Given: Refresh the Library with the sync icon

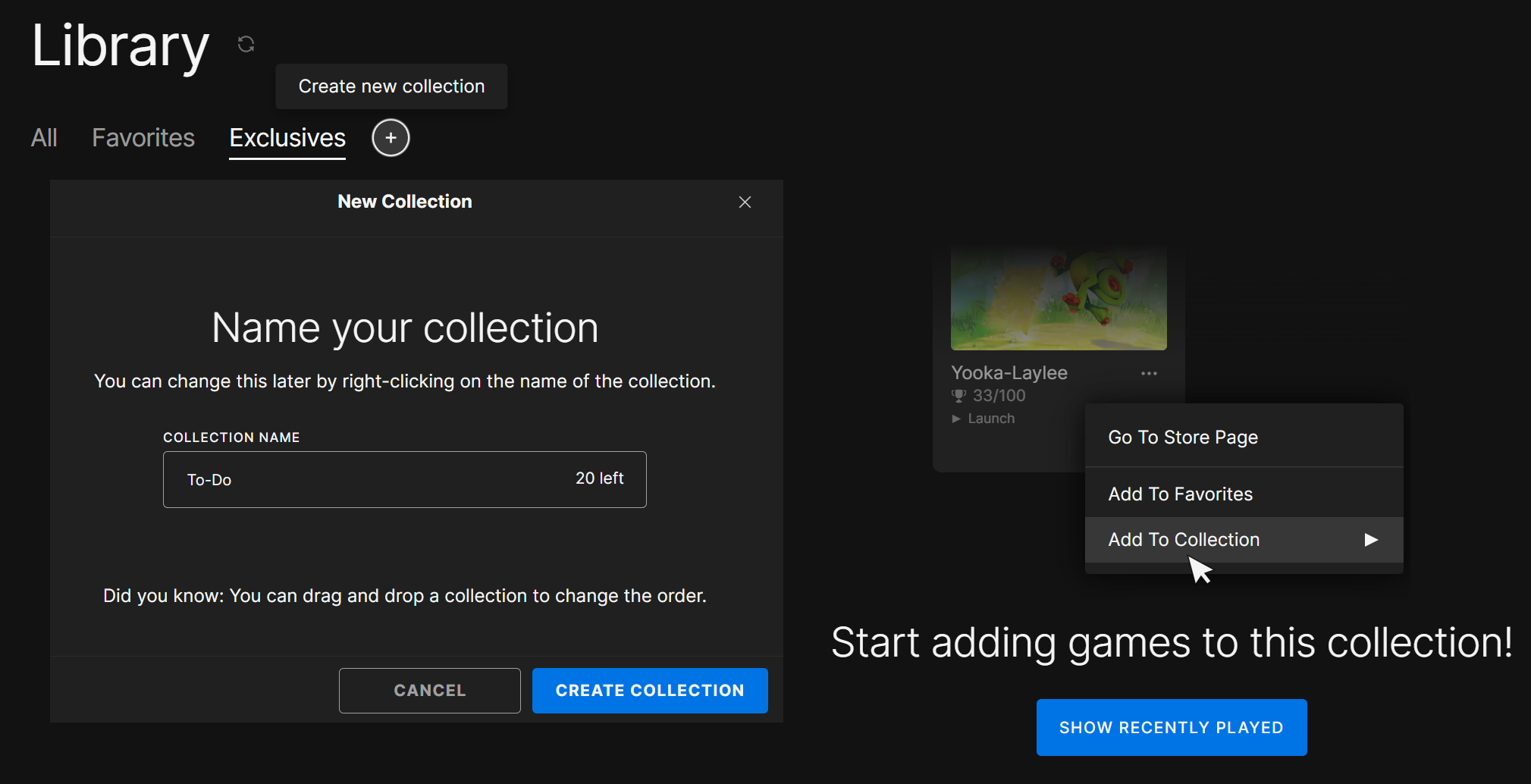Looking at the screenshot, I should click(246, 44).
